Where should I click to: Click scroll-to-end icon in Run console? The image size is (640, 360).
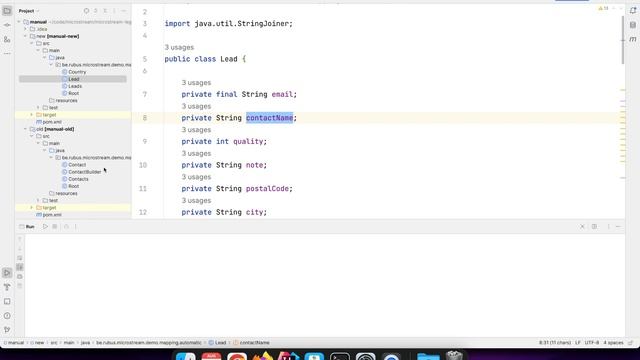pos(20,267)
